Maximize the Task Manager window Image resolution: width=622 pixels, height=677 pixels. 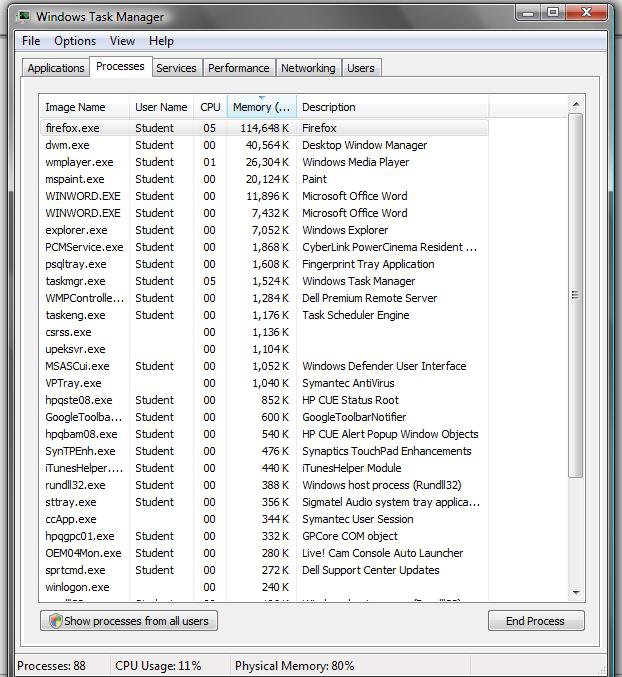(553, 13)
